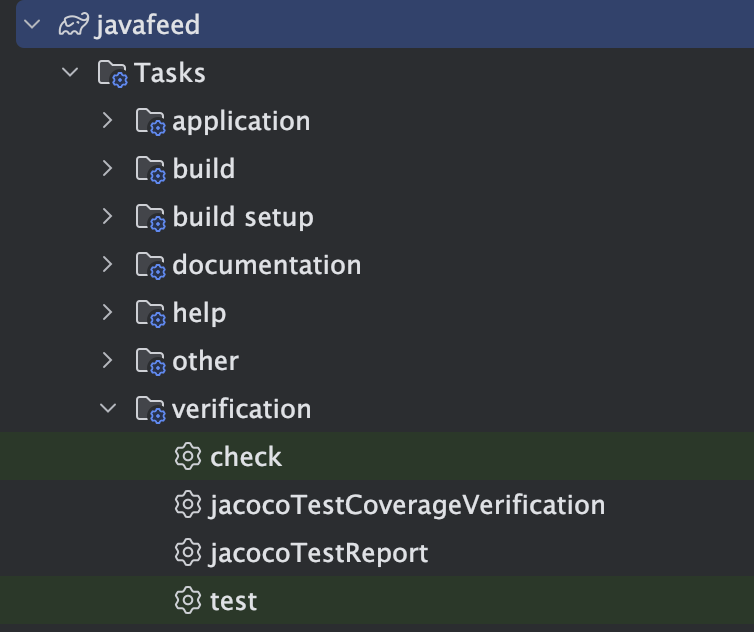Collapse the javafeed project node
The width and height of the screenshot is (754, 632).
[x=31, y=25]
